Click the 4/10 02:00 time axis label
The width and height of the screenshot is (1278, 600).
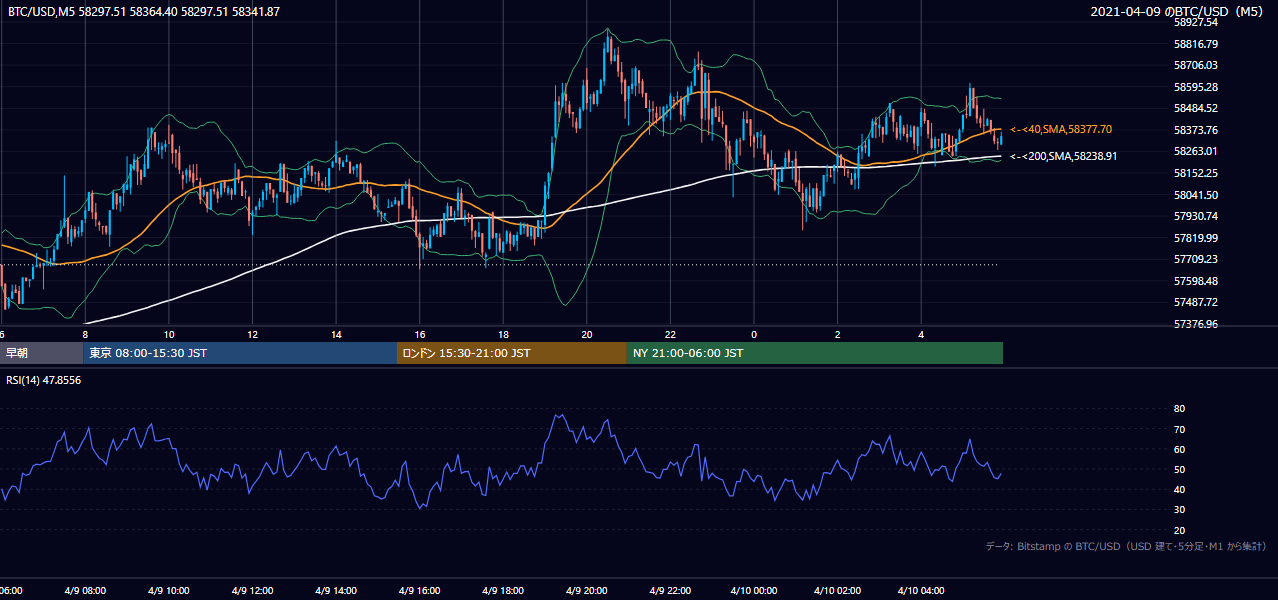[839, 591]
